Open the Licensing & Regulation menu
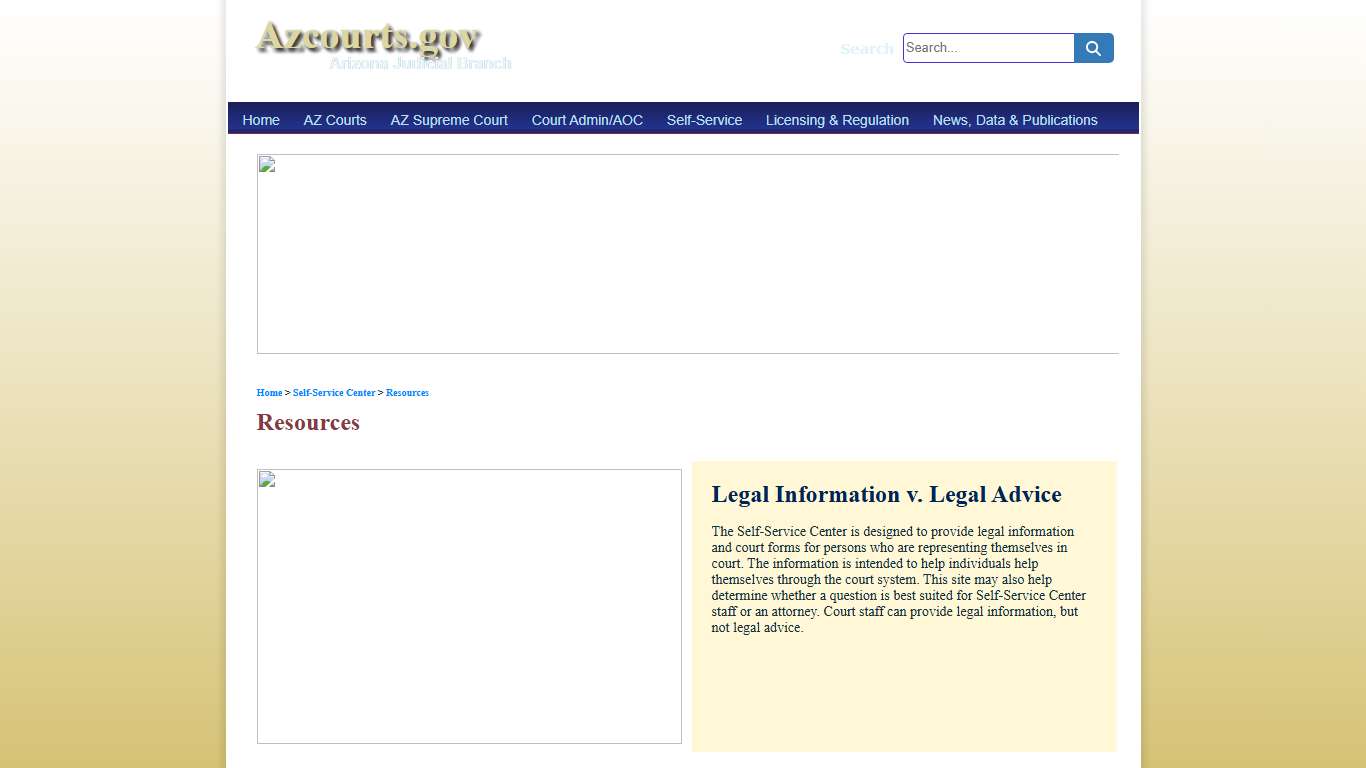1366x768 pixels. click(837, 119)
